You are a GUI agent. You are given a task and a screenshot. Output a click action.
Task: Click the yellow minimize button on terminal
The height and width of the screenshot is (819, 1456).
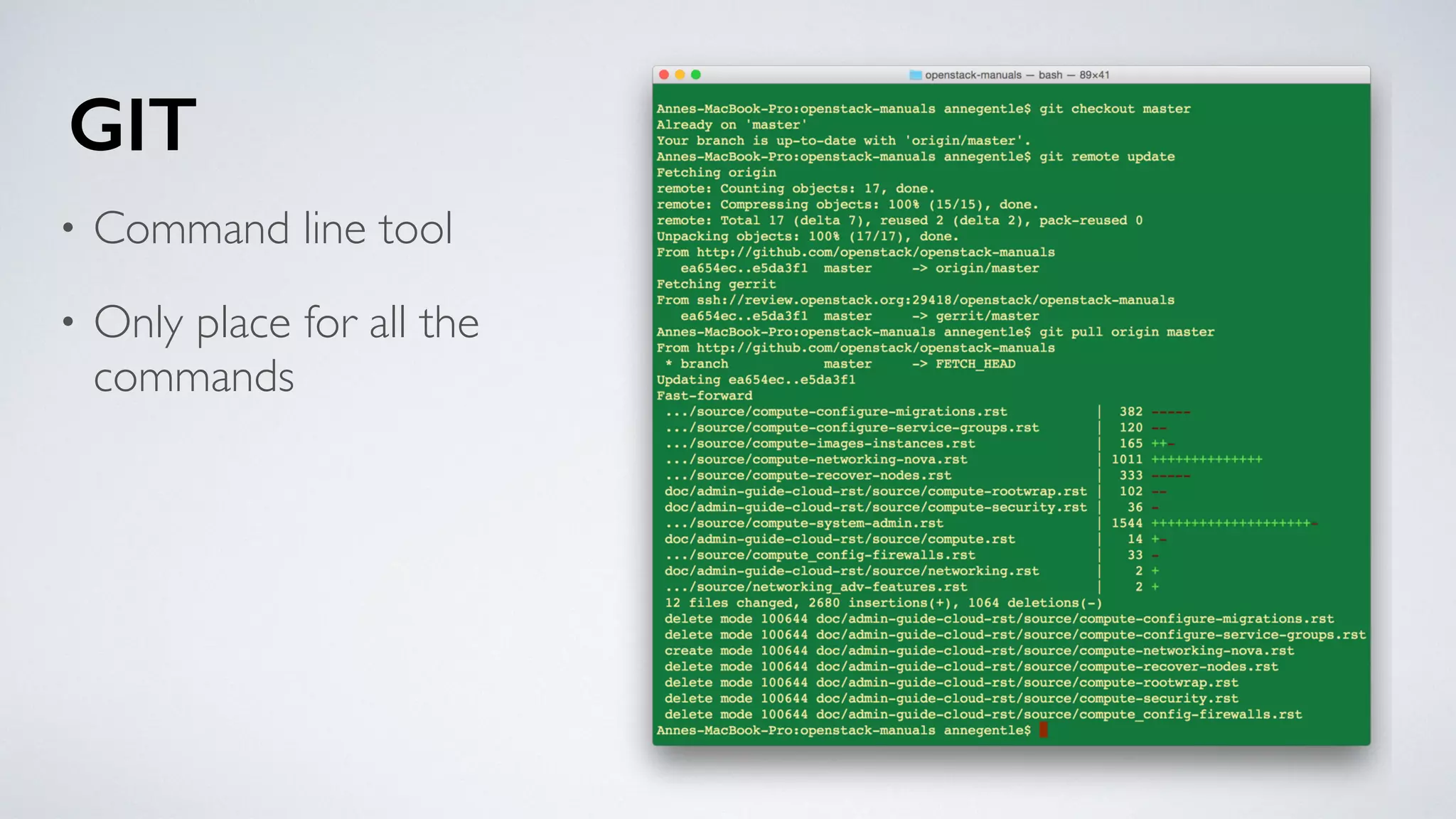[680, 75]
